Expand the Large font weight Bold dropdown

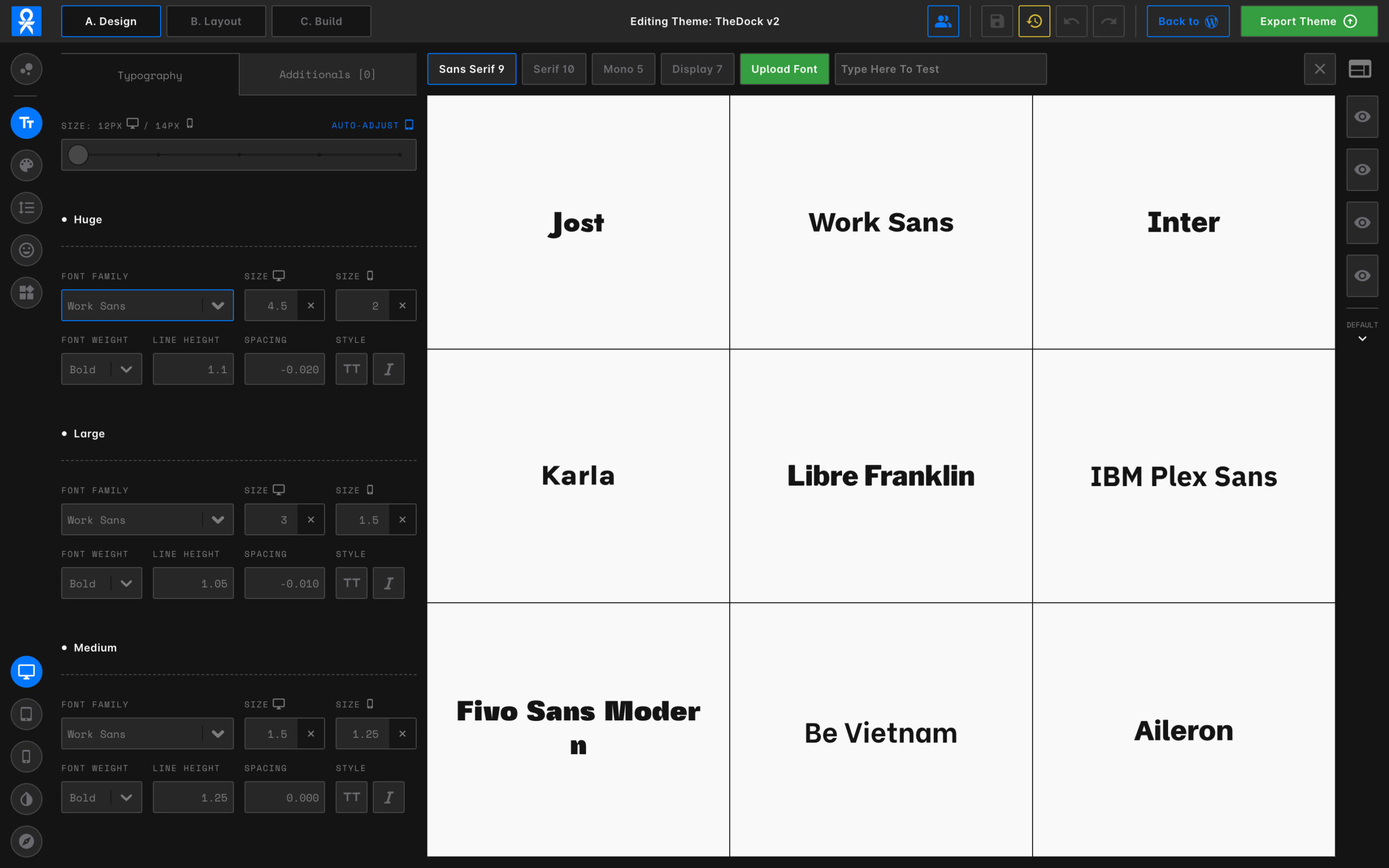[x=101, y=583]
